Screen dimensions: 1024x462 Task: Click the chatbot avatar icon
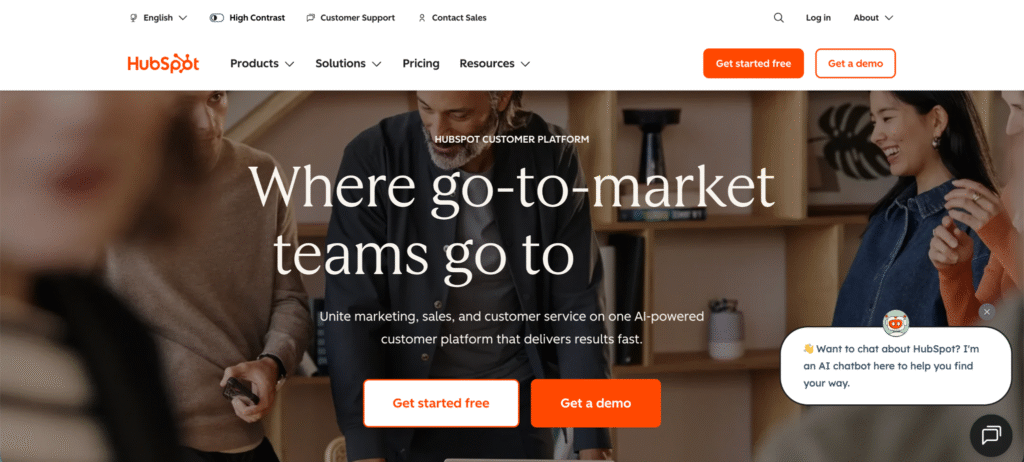pos(895,322)
